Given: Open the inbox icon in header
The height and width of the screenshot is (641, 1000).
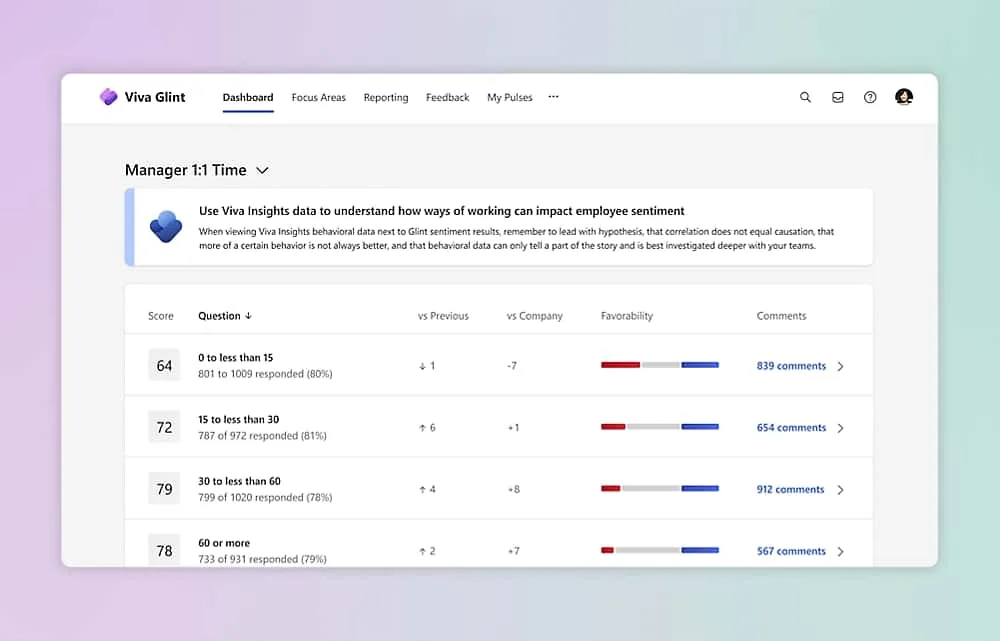Looking at the screenshot, I should (838, 97).
